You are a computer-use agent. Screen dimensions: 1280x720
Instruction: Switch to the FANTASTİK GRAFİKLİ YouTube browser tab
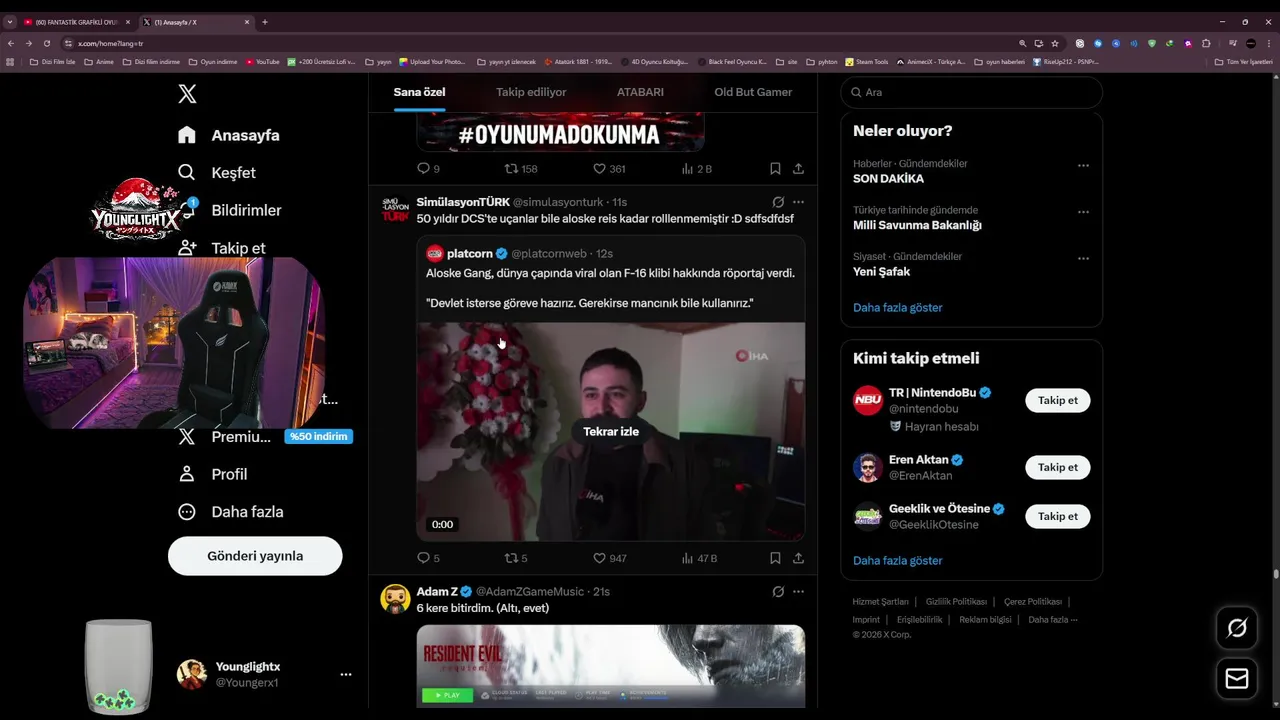pyautogui.click(x=76, y=22)
